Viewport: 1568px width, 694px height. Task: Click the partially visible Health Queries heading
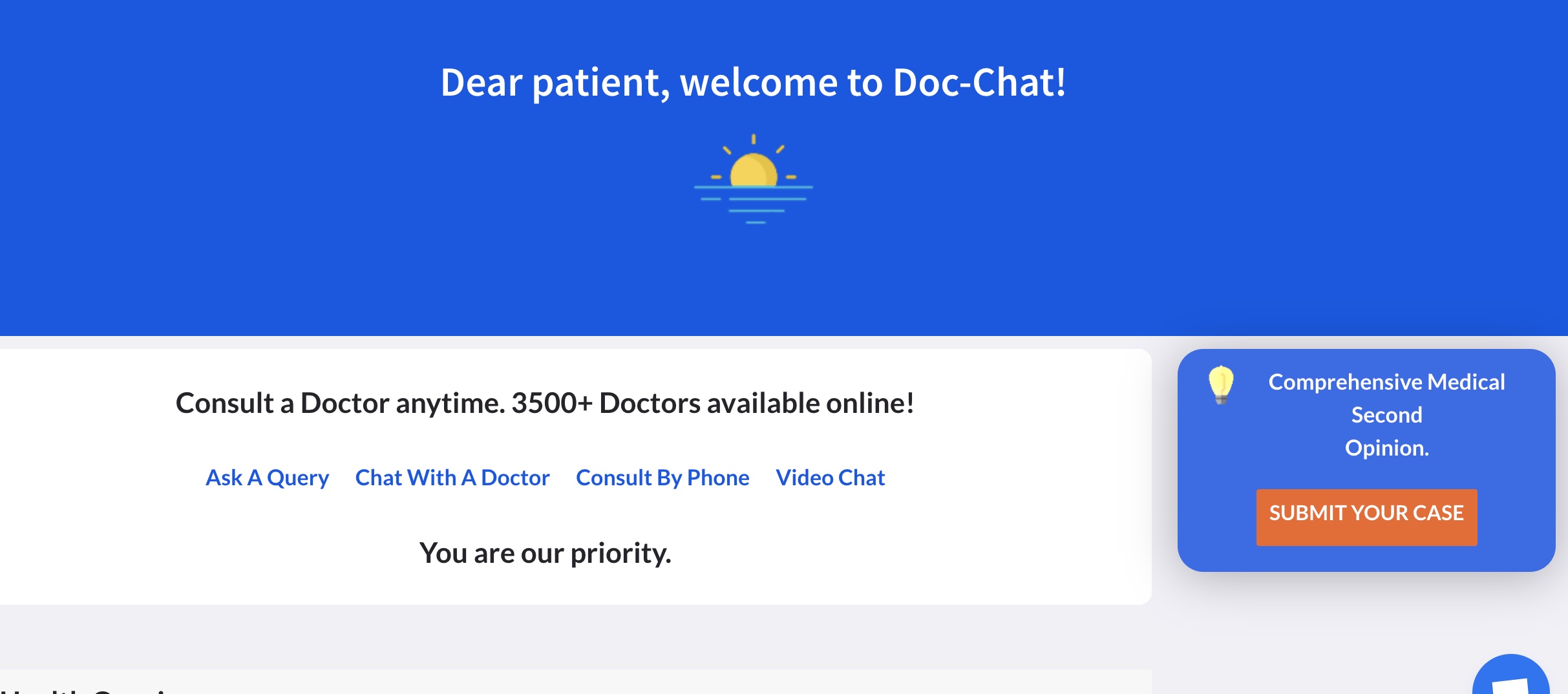pos(97,689)
